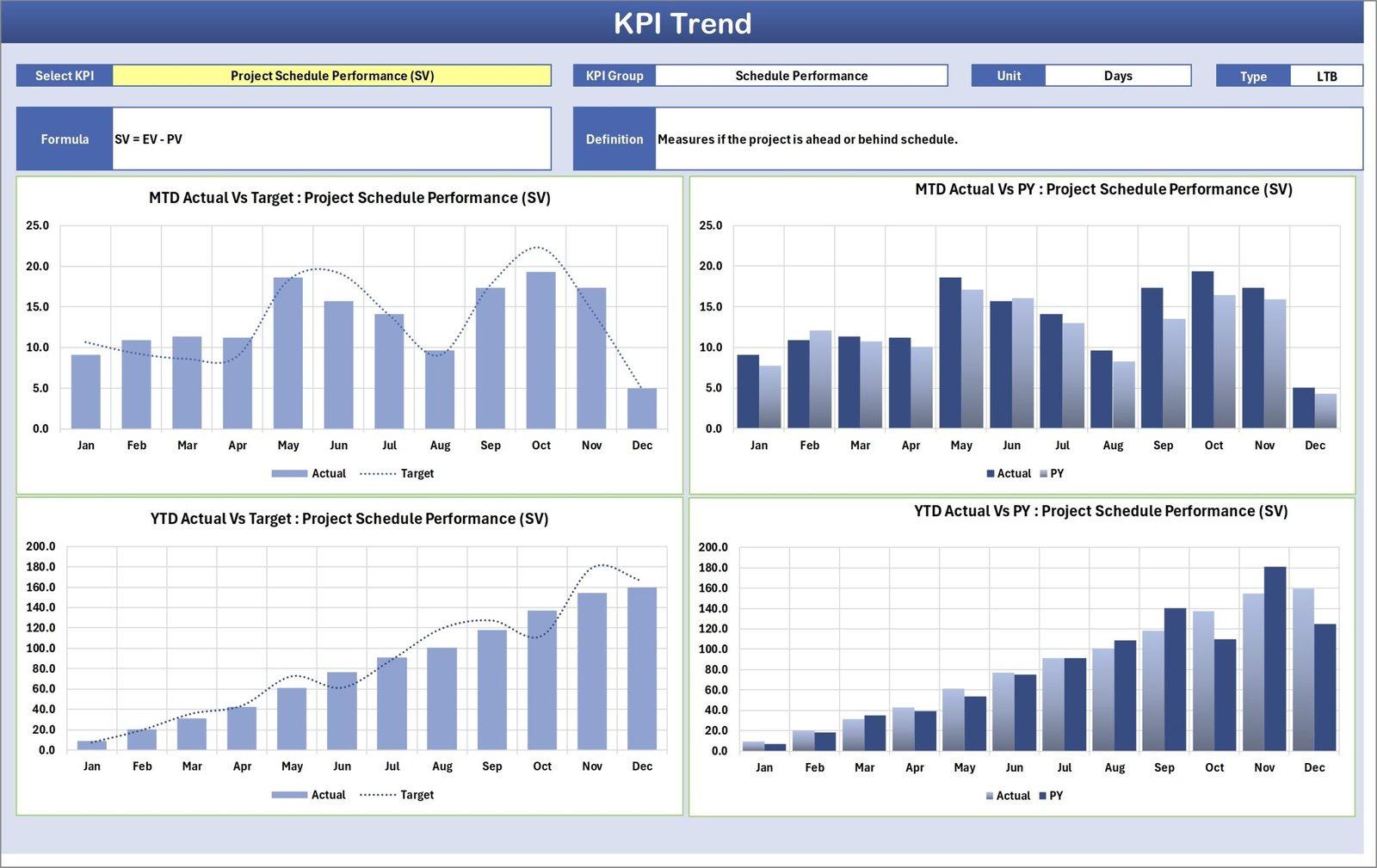Select the Unit field showing Days

(x=1117, y=76)
